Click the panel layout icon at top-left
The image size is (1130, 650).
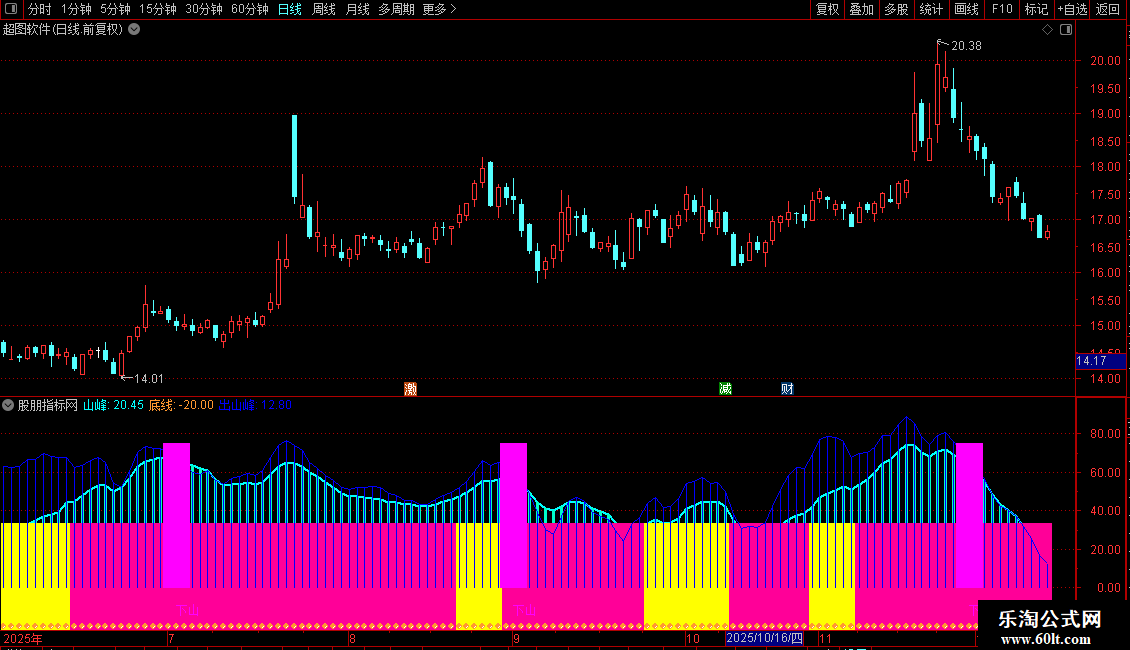click(11, 9)
